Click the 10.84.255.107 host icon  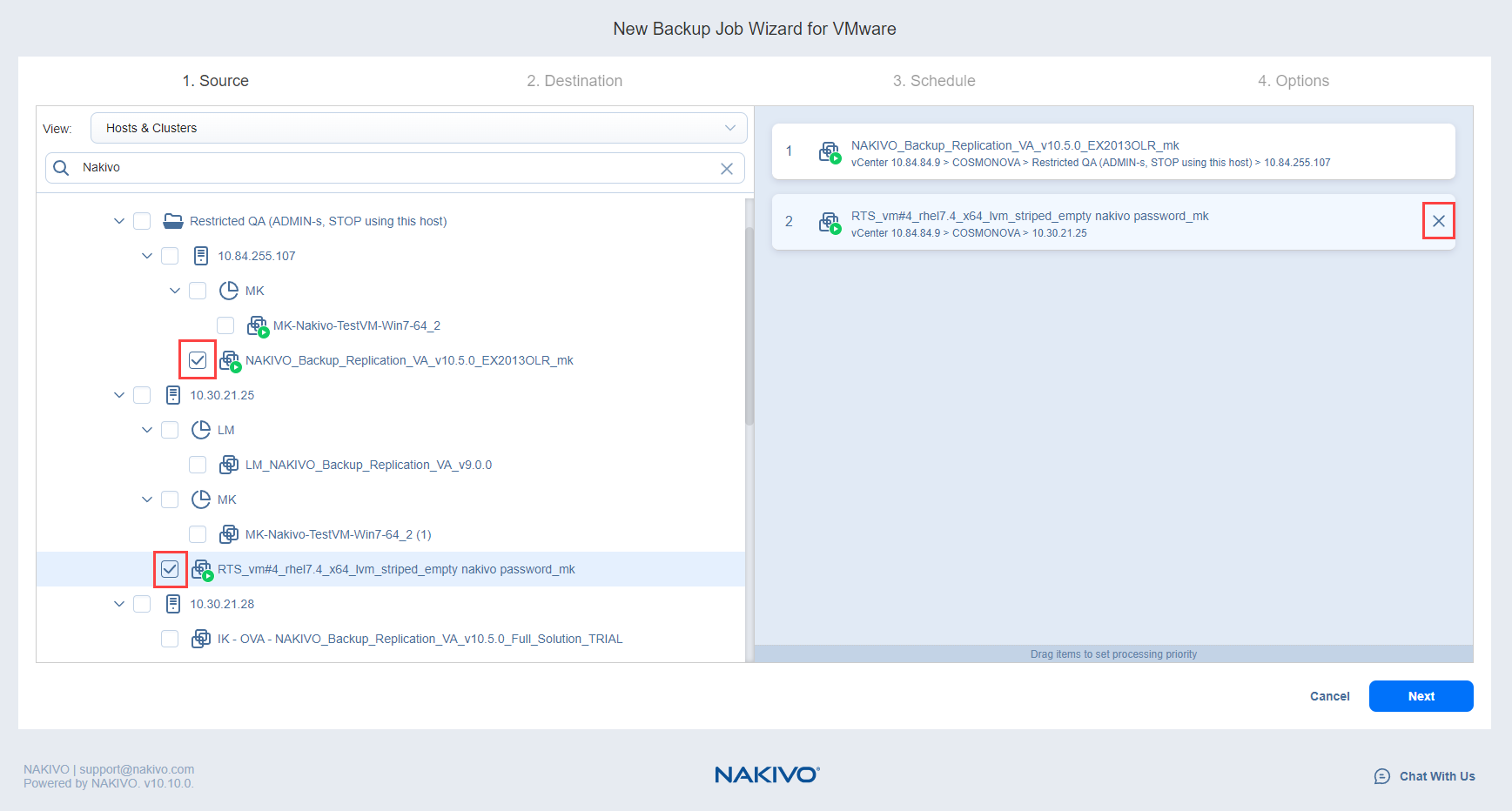pyautogui.click(x=201, y=256)
